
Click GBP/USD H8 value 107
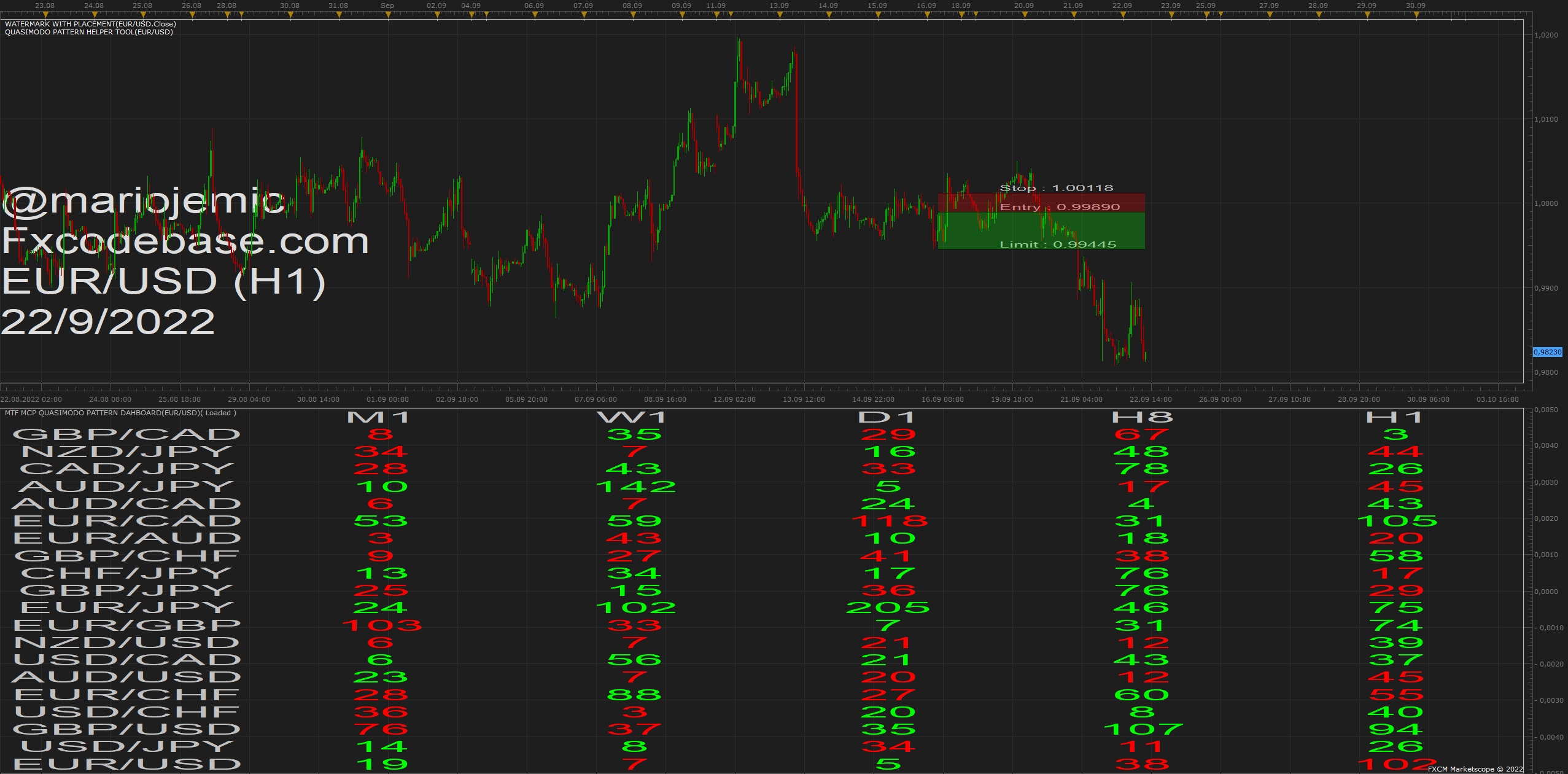click(1143, 729)
